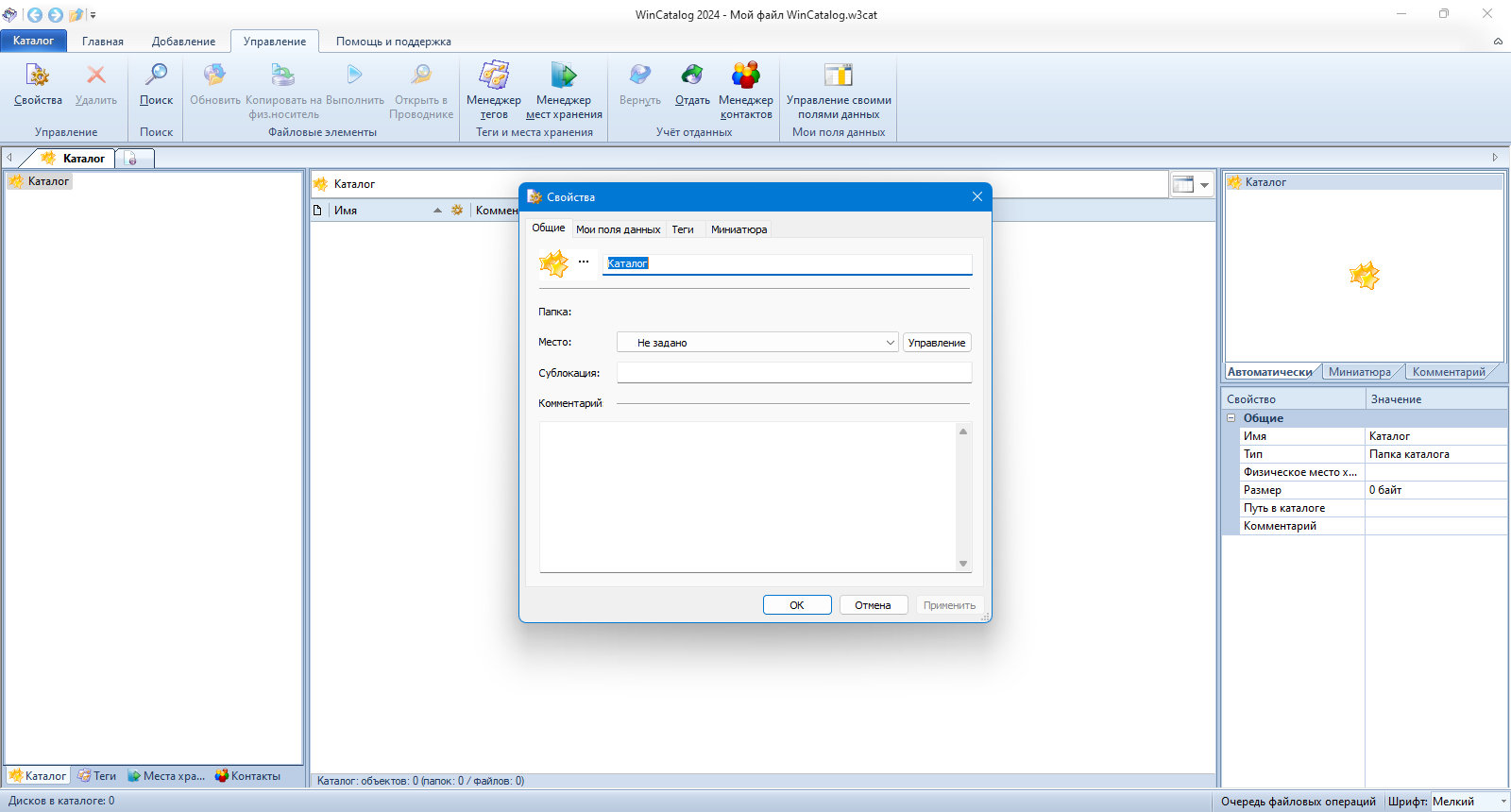1511x812 pixels.
Task: Switch preview to the Миниатюра tab
Action: pyautogui.click(x=1359, y=372)
